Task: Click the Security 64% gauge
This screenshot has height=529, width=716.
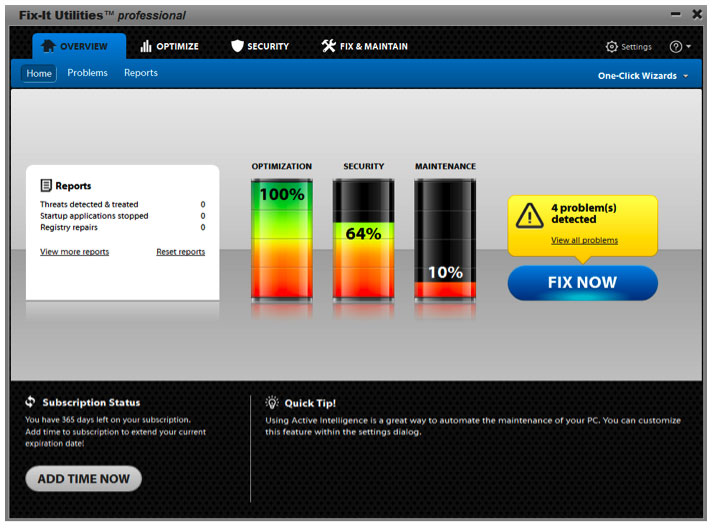Action: click(x=363, y=240)
